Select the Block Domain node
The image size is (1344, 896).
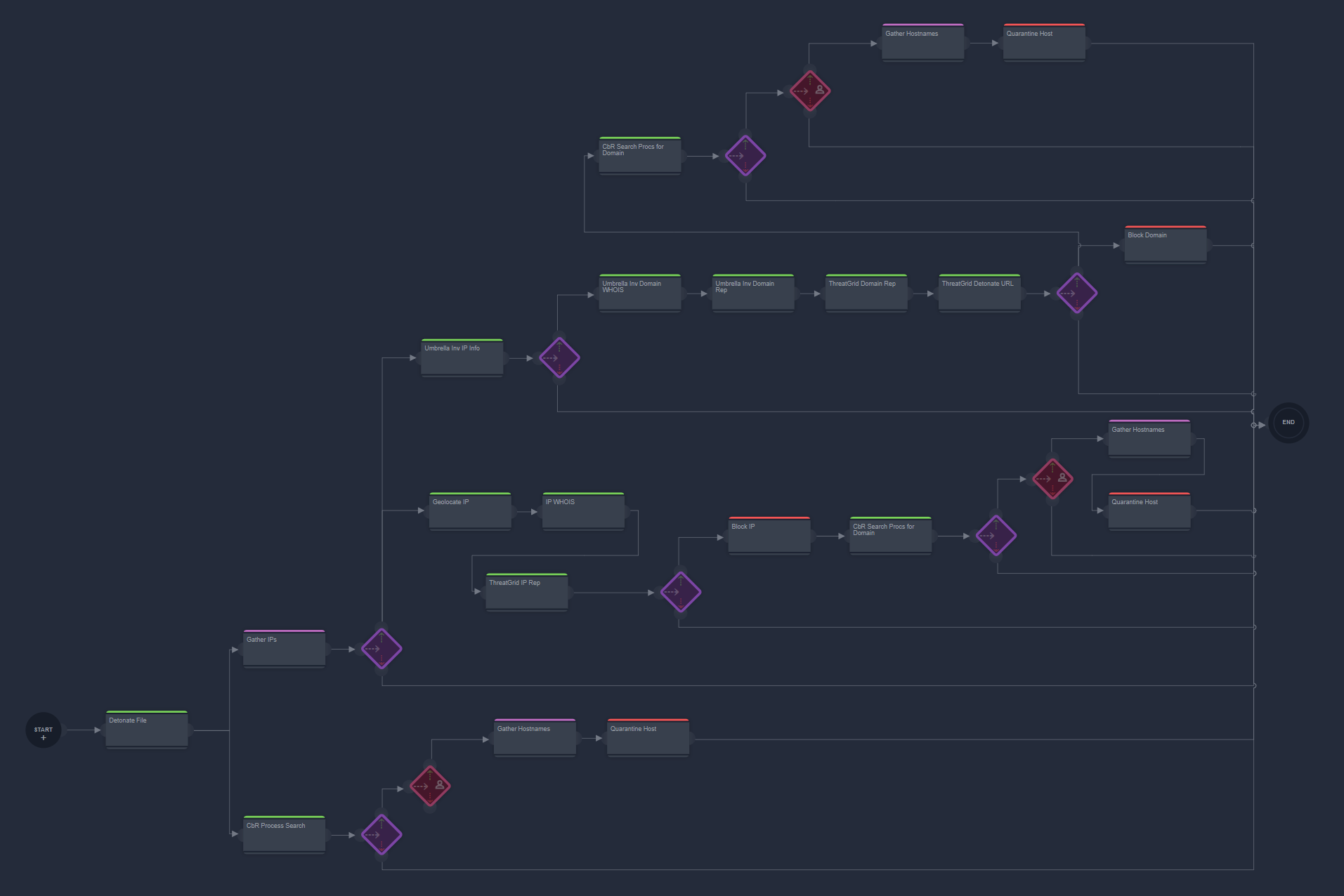coord(1165,242)
